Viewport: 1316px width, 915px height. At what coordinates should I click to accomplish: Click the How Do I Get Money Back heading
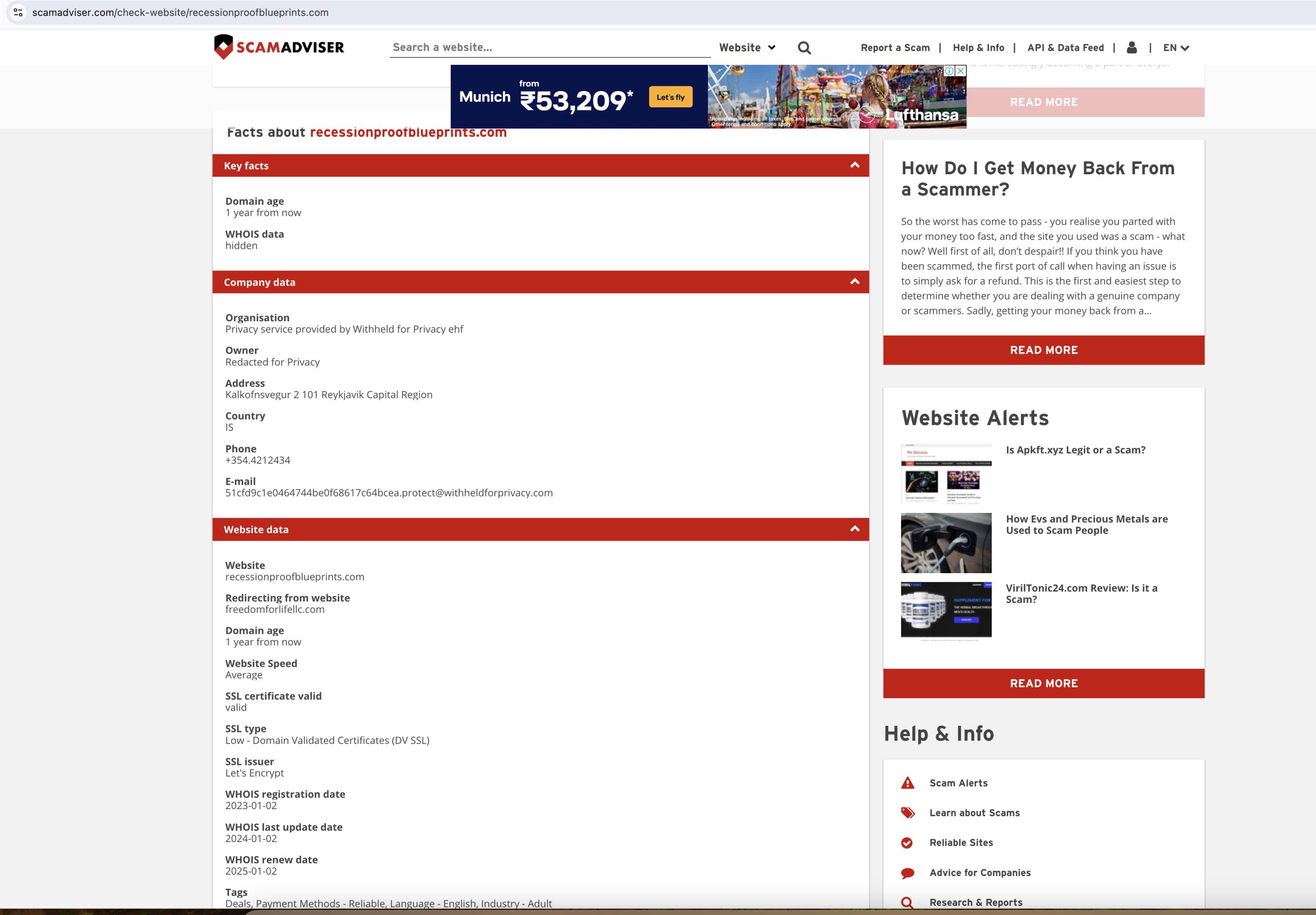click(1037, 178)
